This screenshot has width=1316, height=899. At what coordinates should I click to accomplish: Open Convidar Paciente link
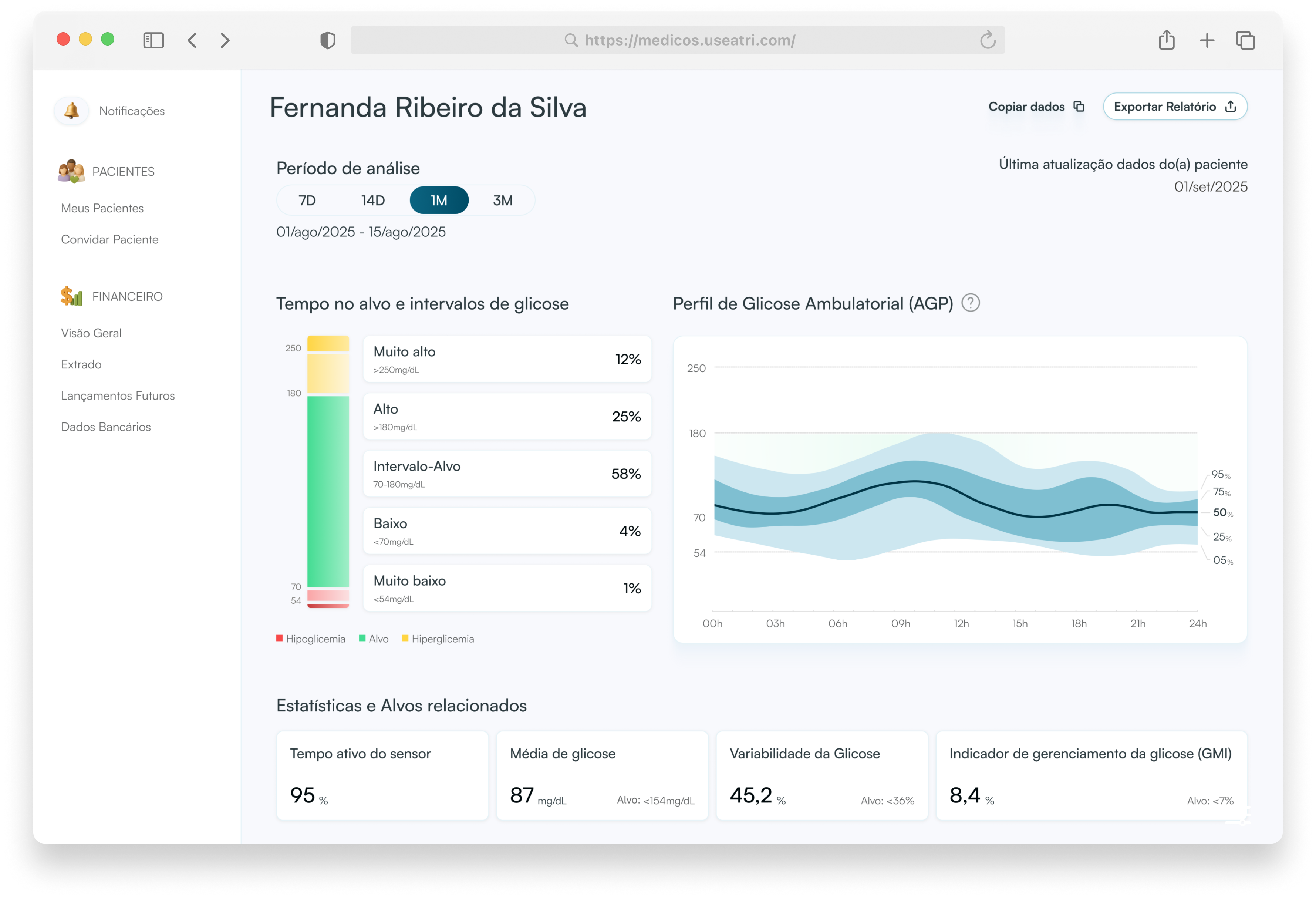coord(110,239)
